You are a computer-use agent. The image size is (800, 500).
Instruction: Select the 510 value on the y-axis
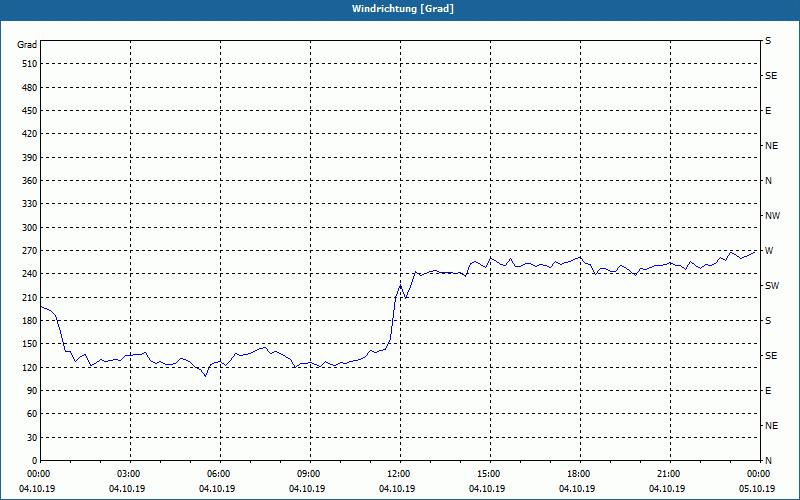pos(30,64)
